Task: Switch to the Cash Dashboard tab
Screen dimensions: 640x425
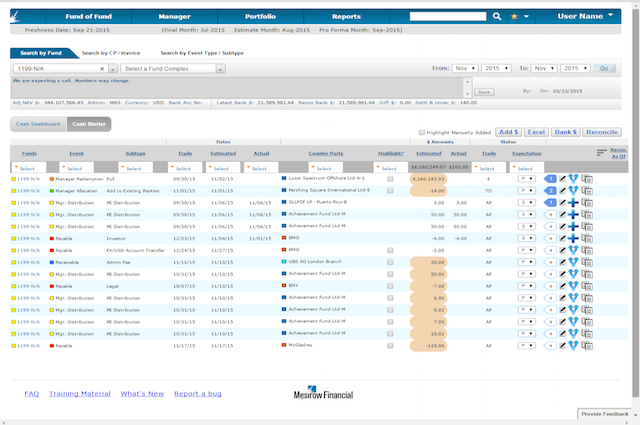Action: [x=40, y=123]
